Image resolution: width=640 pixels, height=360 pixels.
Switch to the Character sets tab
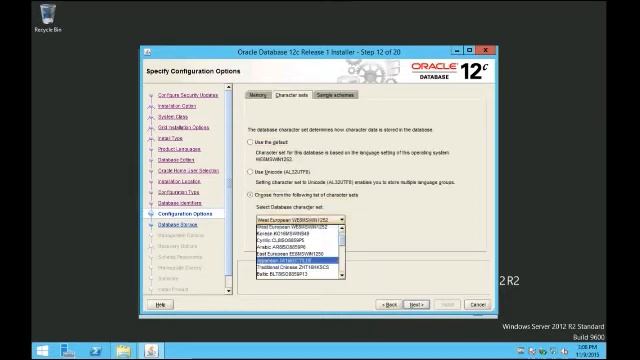(292, 95)
